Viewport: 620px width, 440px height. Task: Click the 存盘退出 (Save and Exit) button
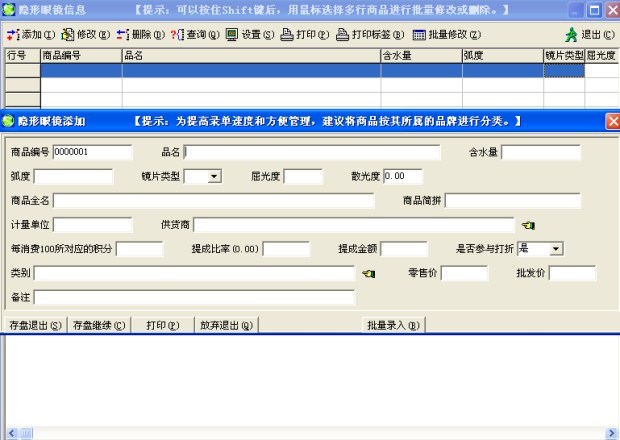pos(35,325)
